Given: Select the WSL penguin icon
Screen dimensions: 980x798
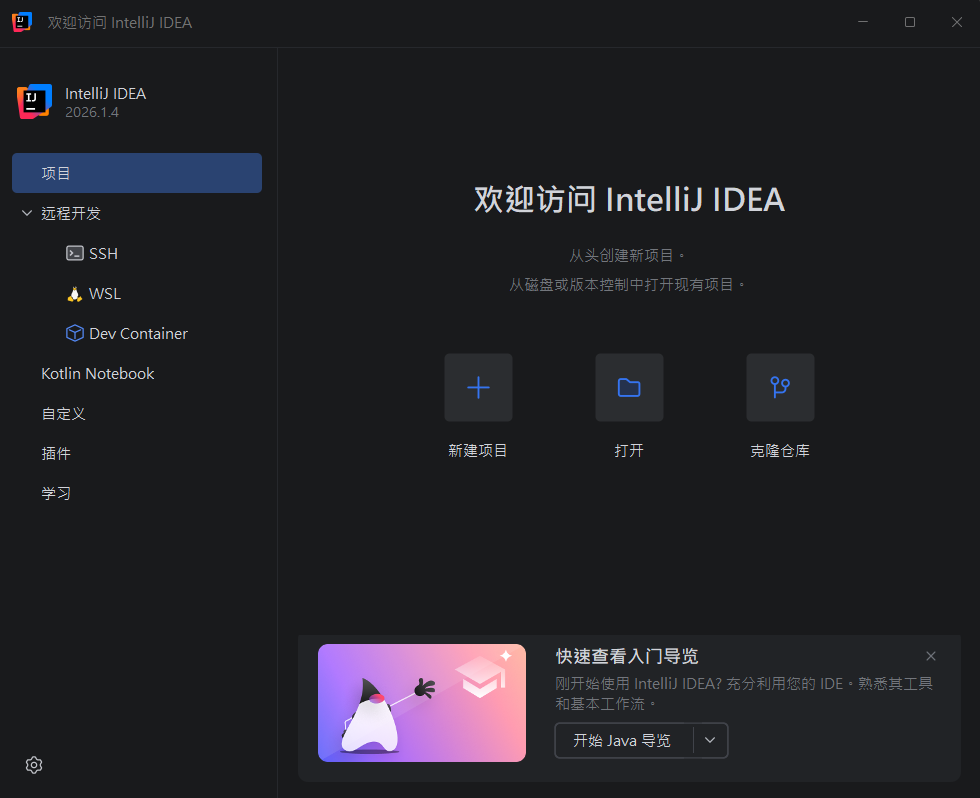Looking at the screenshot, I should (75, 294).
